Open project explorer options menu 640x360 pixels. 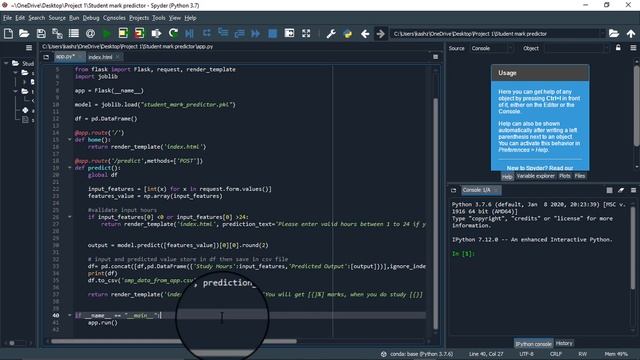click(29, 48)
